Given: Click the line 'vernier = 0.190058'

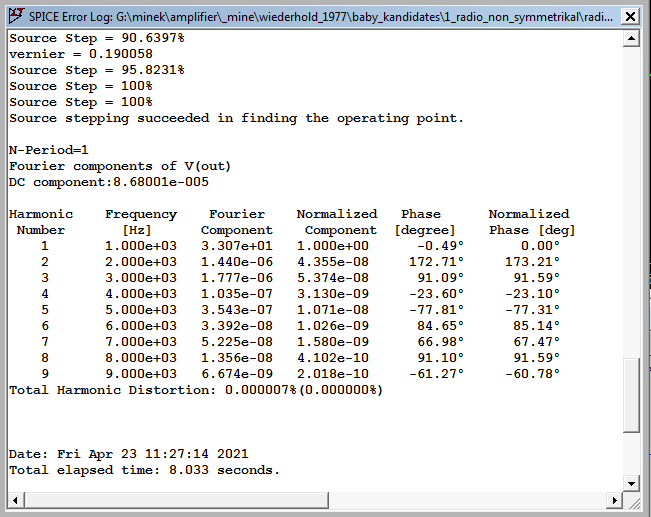Looking at the screenshot, I should click(x=81, y=54).
